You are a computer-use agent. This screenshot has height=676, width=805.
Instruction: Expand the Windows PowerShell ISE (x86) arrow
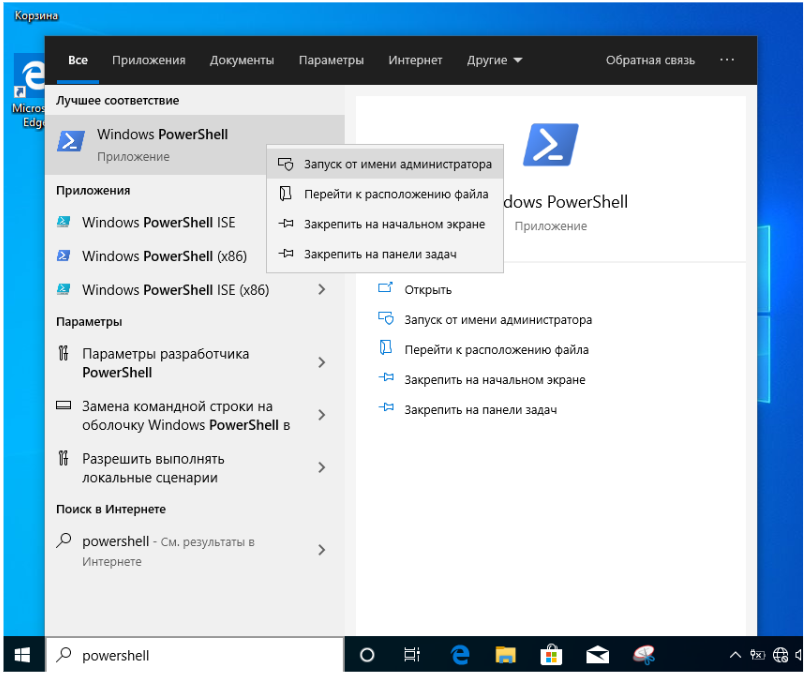(x=321, y=290)
